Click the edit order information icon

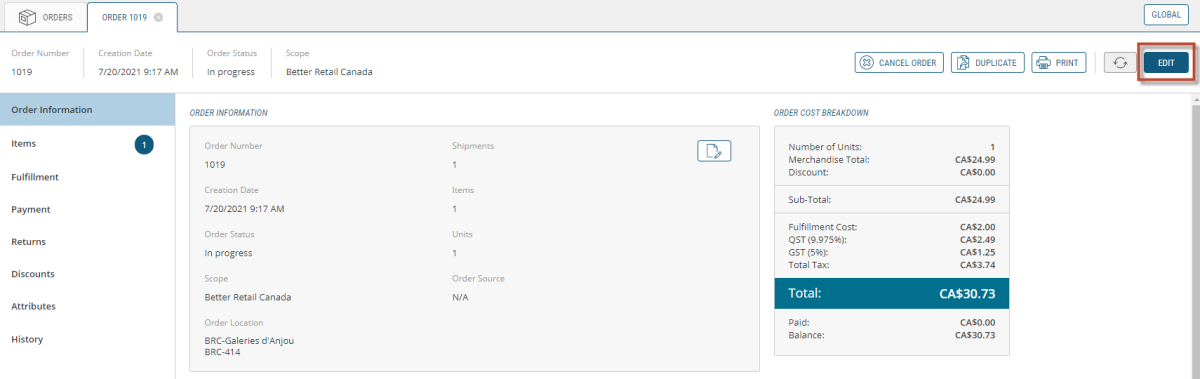[x=715, y=151]
